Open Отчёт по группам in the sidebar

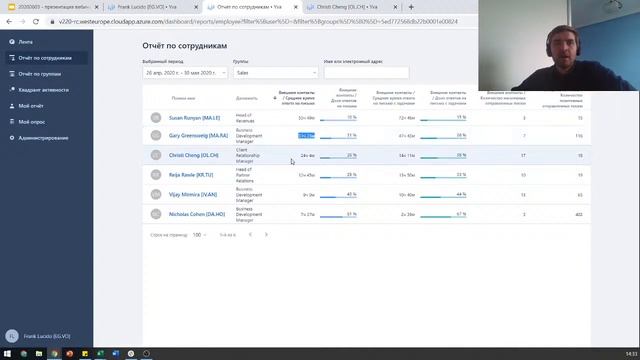[x=40, y=74]
